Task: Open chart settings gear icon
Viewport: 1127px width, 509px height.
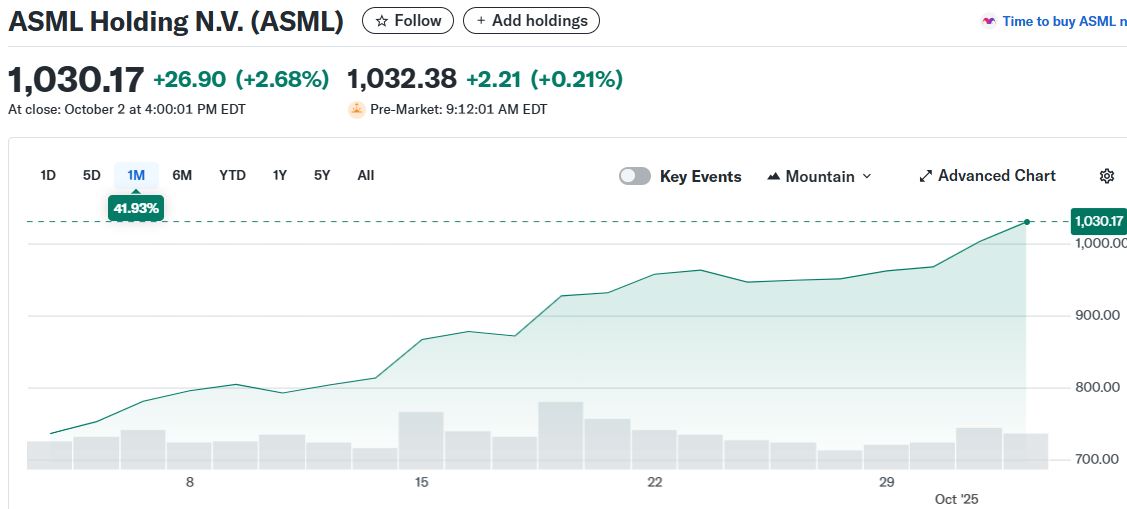Action: [1106, 176]
